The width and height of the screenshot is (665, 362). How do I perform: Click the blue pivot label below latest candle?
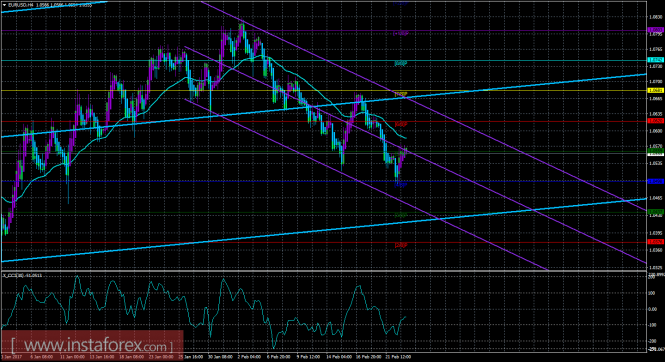pos(401,185)
